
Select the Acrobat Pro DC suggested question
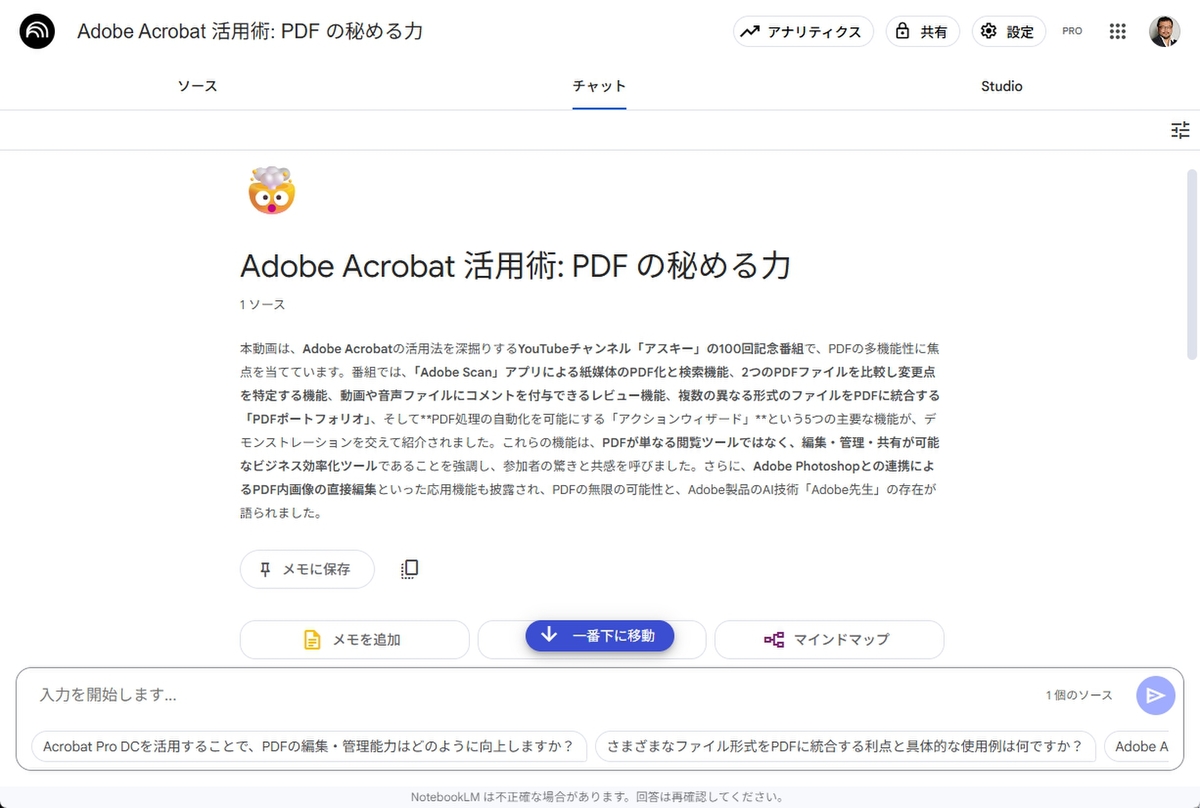[310, 746]
